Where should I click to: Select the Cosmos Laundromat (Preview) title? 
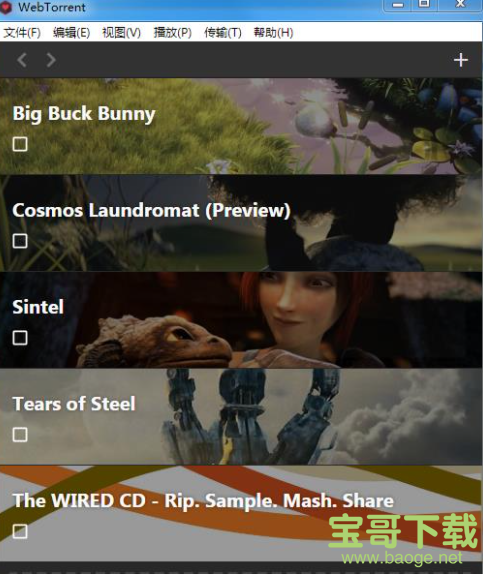(151, 210)
